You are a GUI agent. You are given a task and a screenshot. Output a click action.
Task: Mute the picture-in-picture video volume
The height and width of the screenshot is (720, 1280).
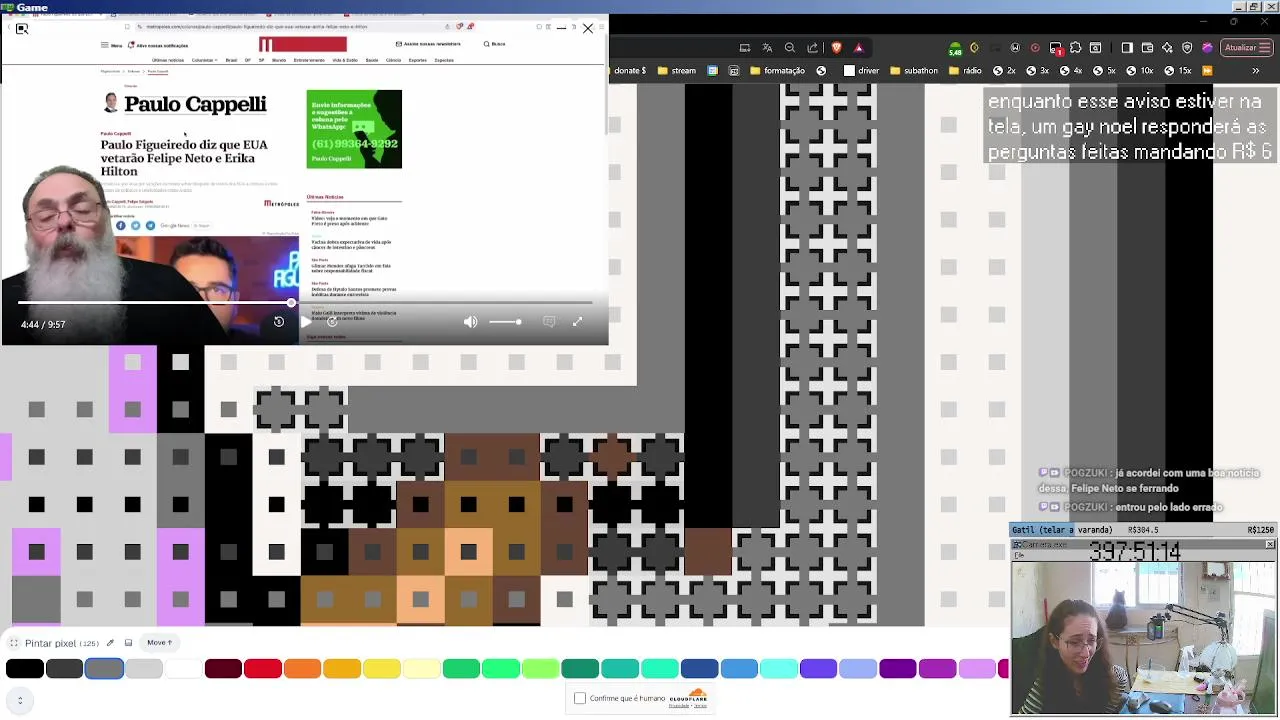[x=470, y=321]
